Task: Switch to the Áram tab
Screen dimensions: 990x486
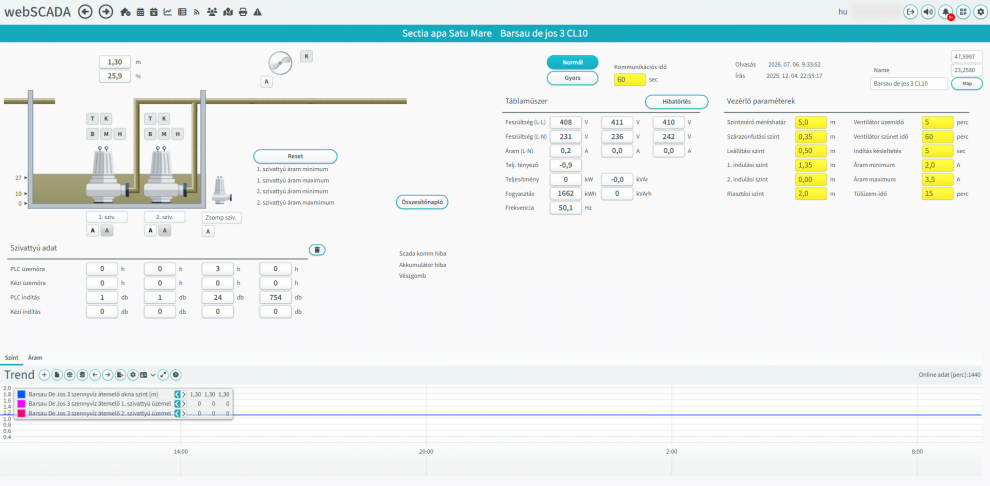Action: [35, 357]
